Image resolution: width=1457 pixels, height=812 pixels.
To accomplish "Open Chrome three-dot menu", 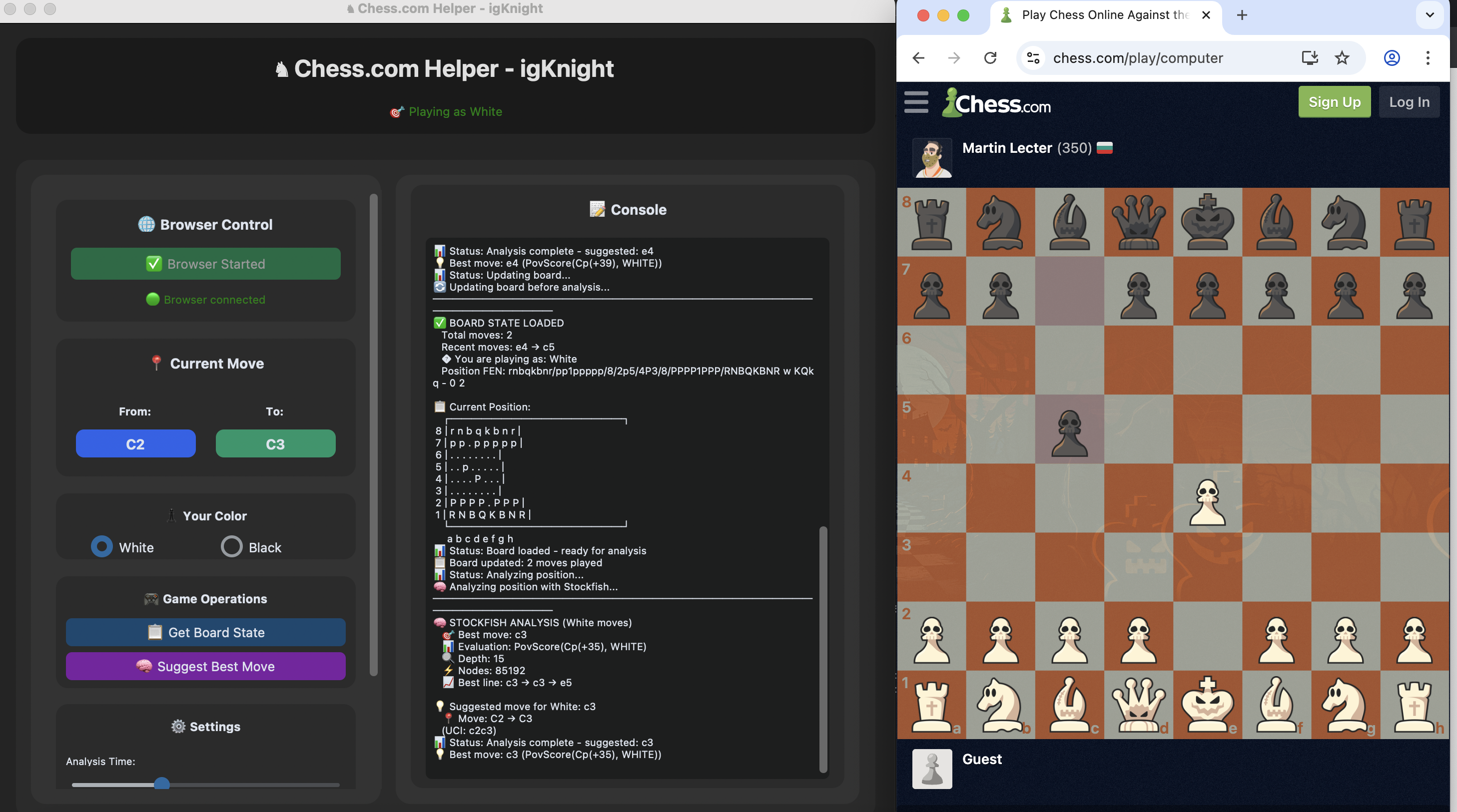I will coord(1428,57).
